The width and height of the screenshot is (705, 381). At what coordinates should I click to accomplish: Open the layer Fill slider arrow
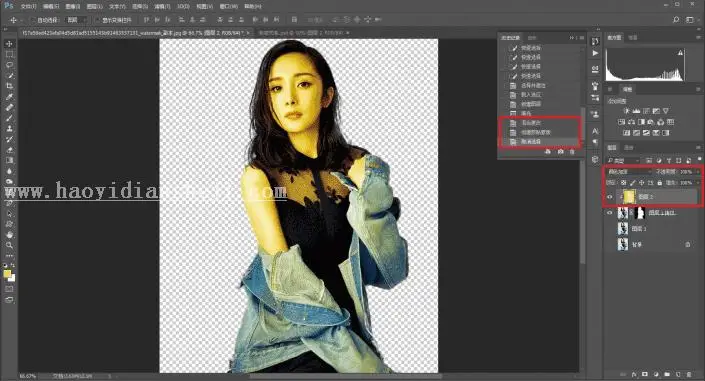pos(697,183)
